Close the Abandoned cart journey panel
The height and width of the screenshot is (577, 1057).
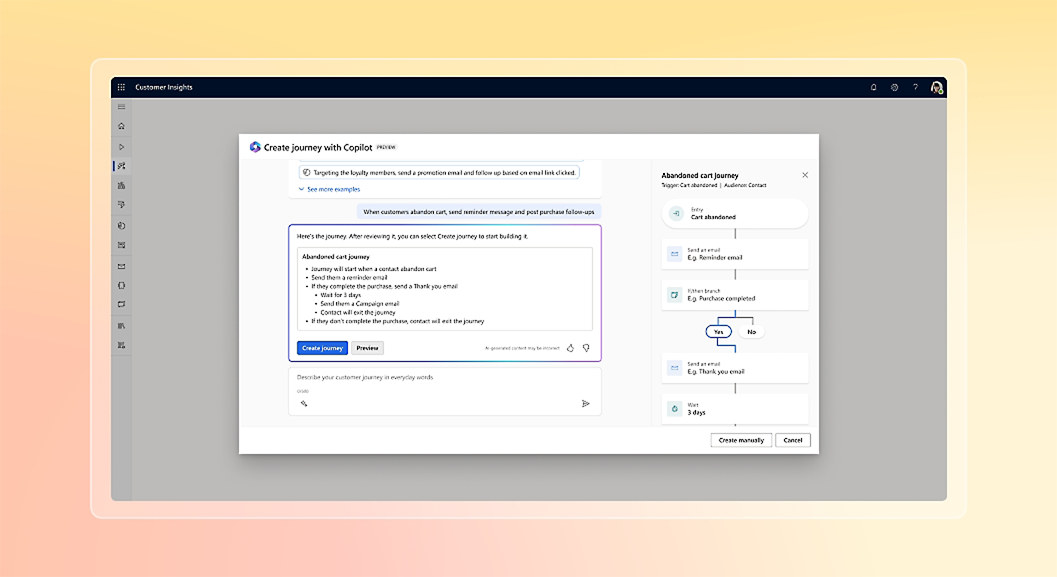(805, 175)
